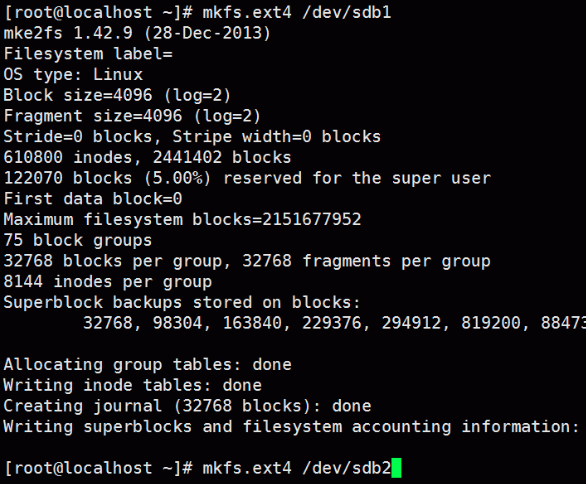
Task: Click the '75 block groups' line
Action: click(78, 240)
